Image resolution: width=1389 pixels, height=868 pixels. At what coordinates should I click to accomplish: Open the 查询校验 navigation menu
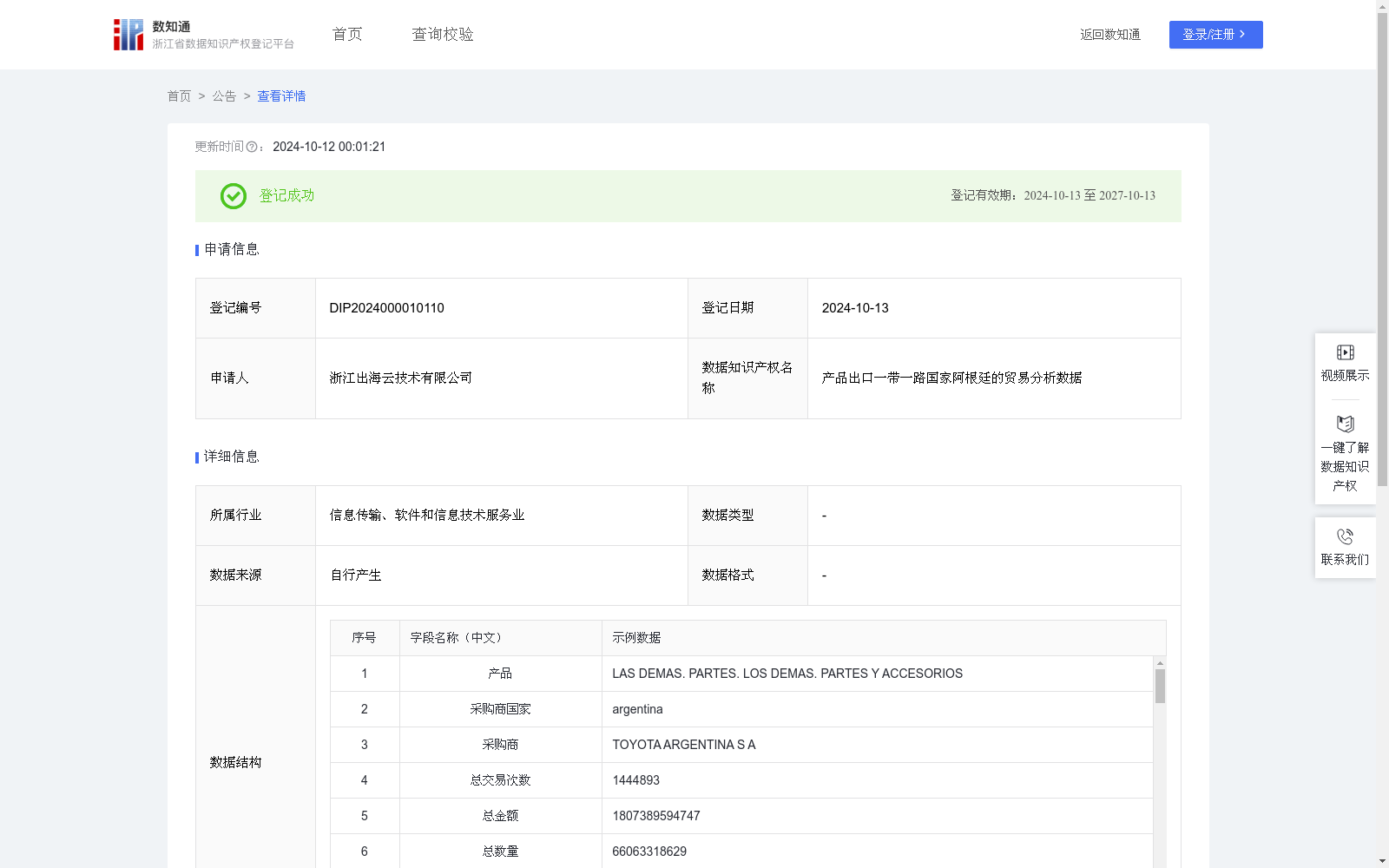443,35
